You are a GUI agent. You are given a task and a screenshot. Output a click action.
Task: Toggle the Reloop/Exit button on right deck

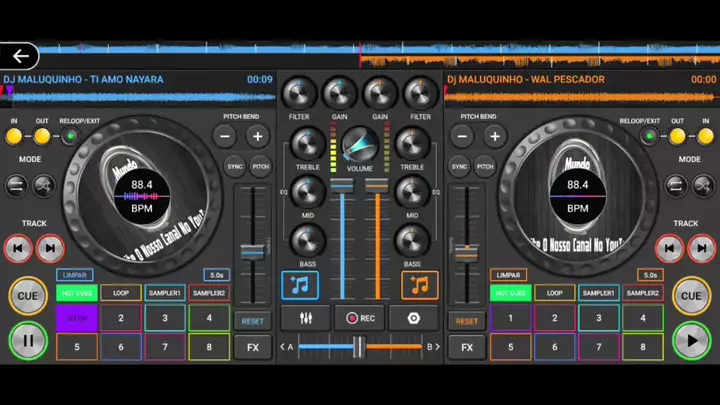coord(650,136)
